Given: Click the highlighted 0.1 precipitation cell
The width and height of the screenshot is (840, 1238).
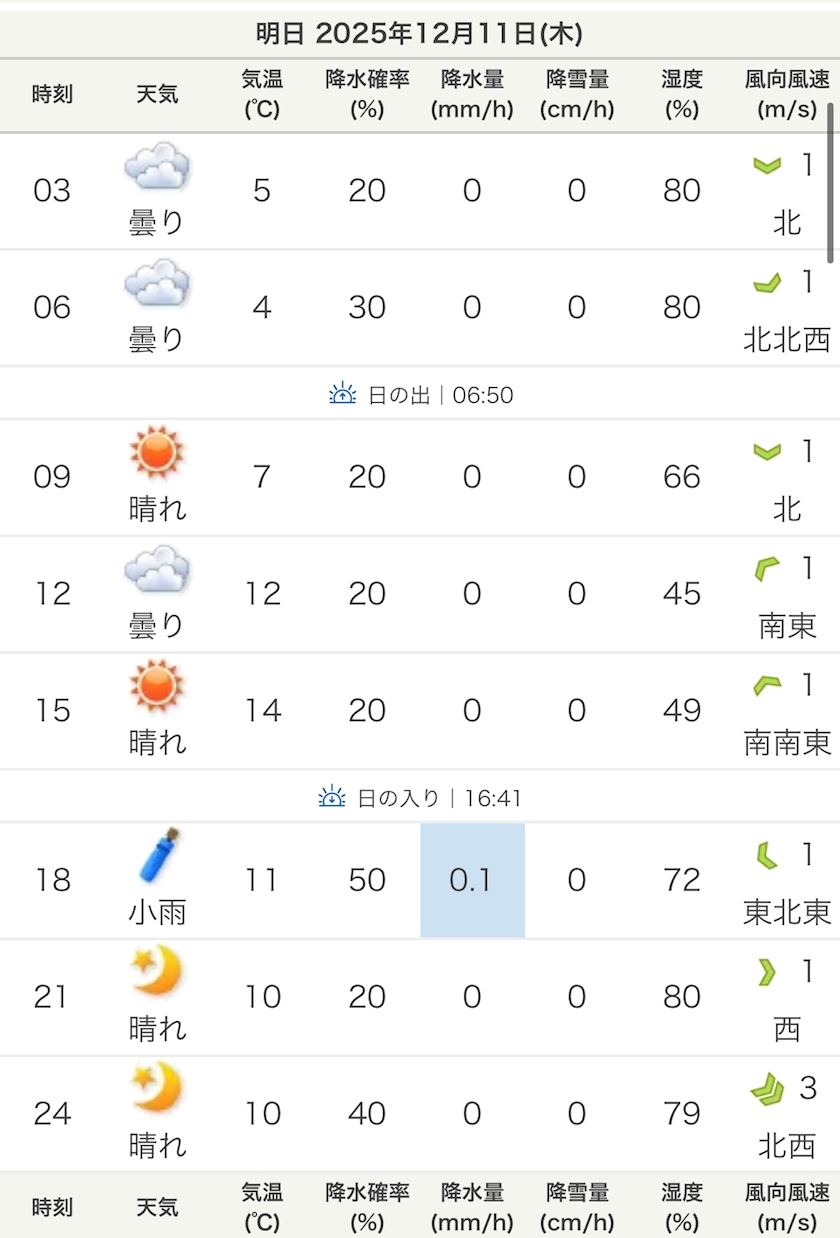Looking at the screenshot, I should [x=472, y=880].
